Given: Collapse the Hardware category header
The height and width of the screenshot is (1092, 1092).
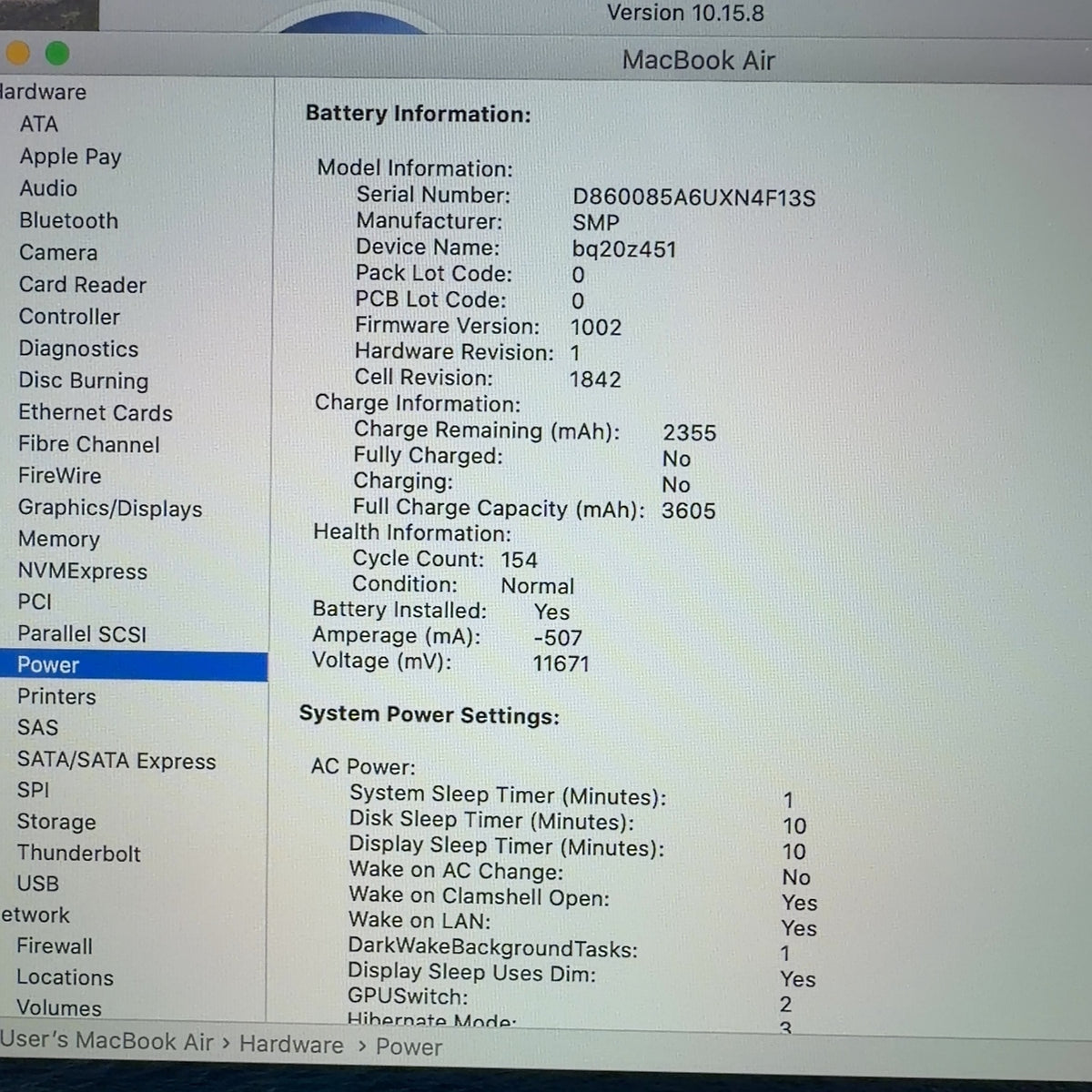Looking at the screenshot, I should [44, 92].
